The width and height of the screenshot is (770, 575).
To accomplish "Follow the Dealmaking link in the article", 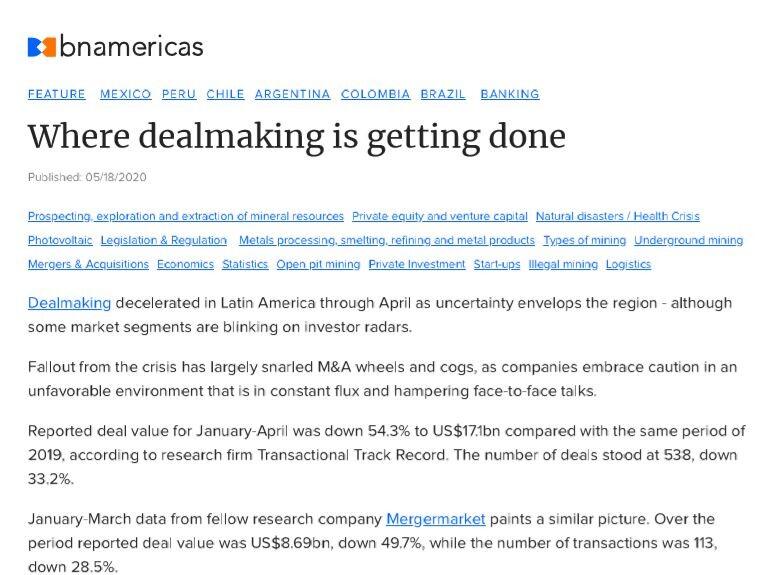I will tap(69, 303).
